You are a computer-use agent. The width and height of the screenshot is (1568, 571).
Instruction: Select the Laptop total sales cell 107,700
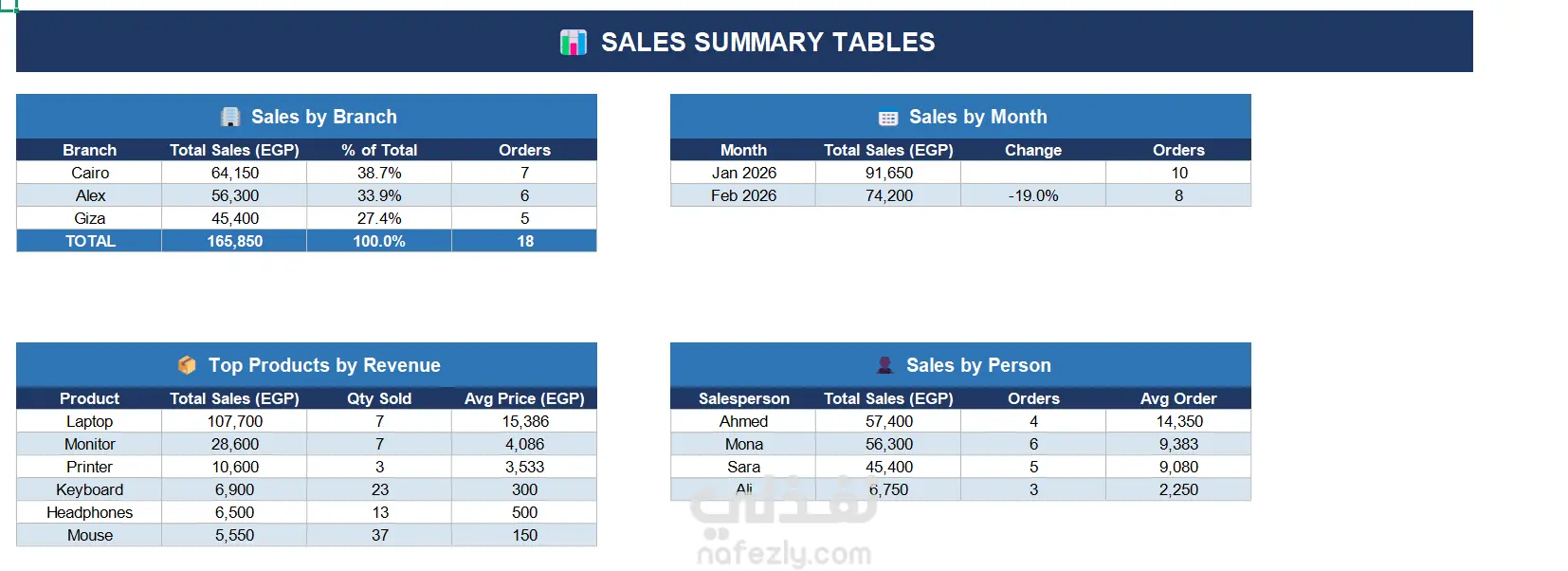pyautogui.click(x=235, y=421)
